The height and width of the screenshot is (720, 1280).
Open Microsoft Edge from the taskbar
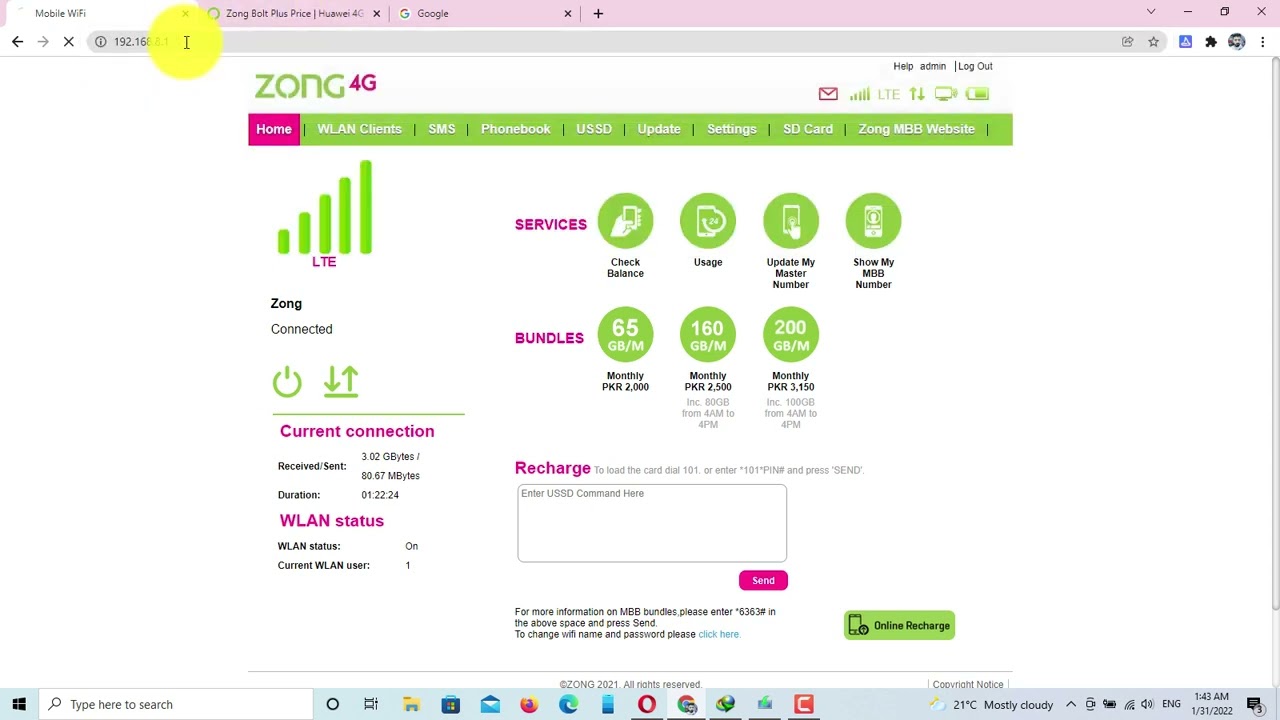(568, 704)
